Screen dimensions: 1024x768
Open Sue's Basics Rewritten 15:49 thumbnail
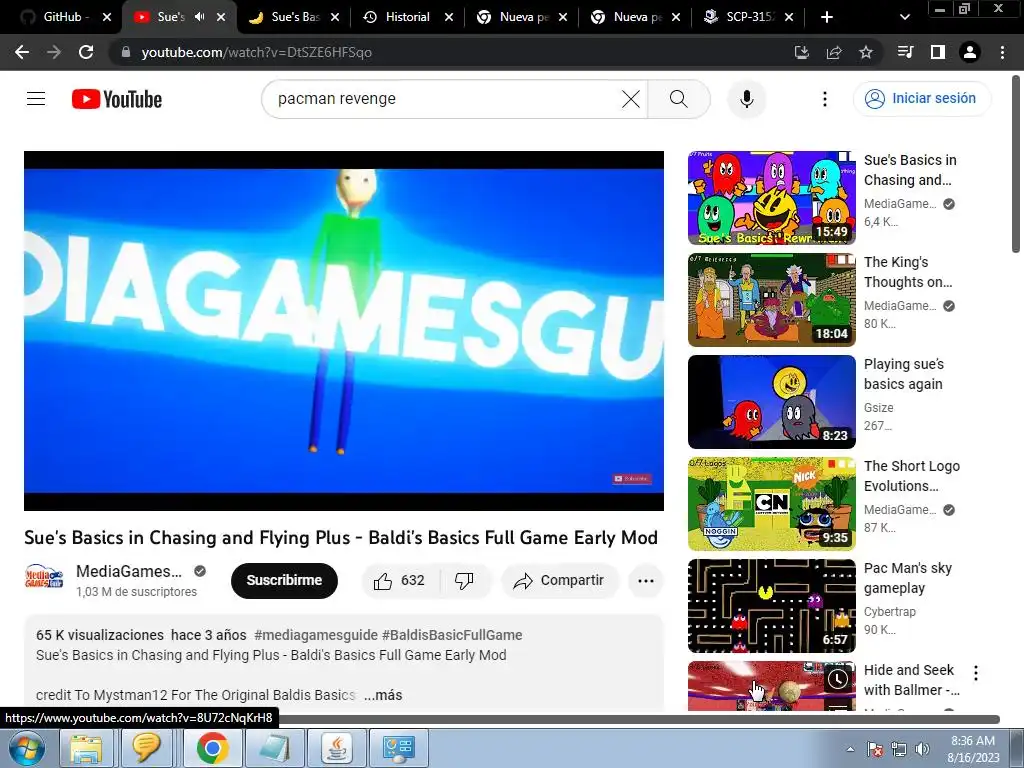pos(772,199)
